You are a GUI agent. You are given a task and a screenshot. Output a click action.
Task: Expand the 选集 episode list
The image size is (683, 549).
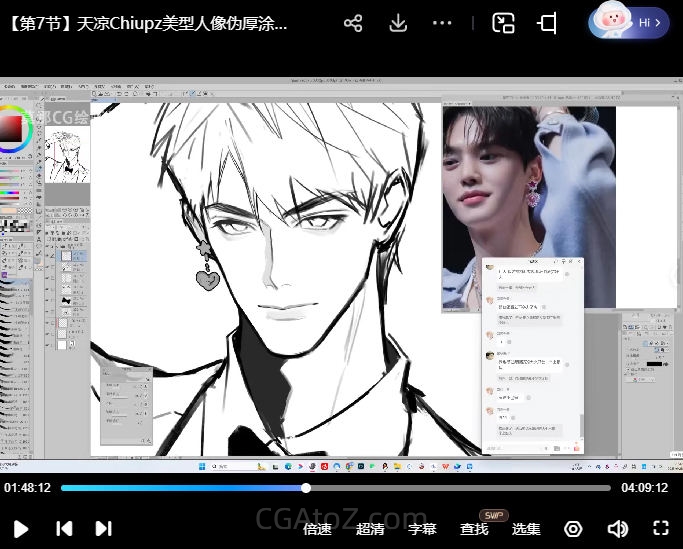click(x=526, y=529)
